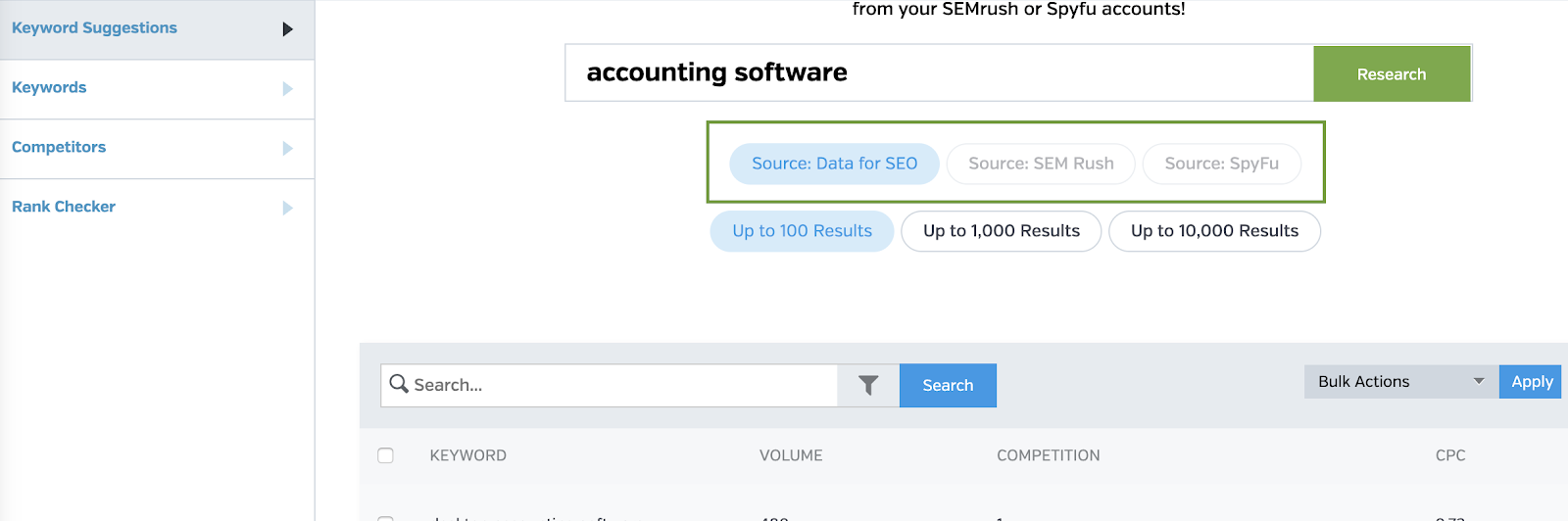The width and height of the screenshot is (1568, 521).
Task: Choose Up to 10,000 Results
Action: click(1214, 231)
